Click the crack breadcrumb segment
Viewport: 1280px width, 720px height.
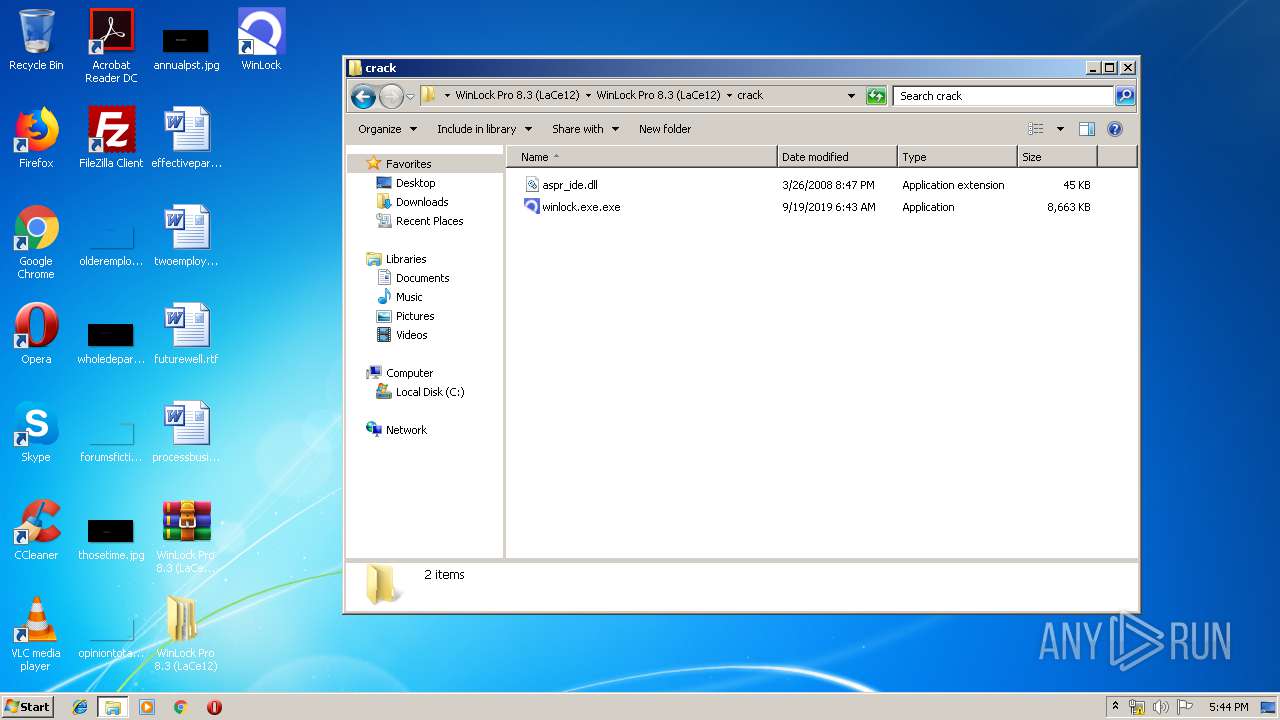(750, 96)
